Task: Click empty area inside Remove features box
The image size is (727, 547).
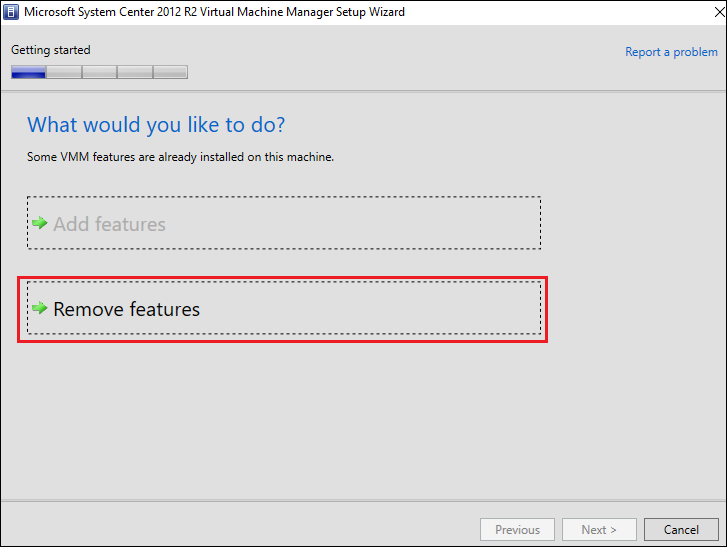Action: click(380, 309)
